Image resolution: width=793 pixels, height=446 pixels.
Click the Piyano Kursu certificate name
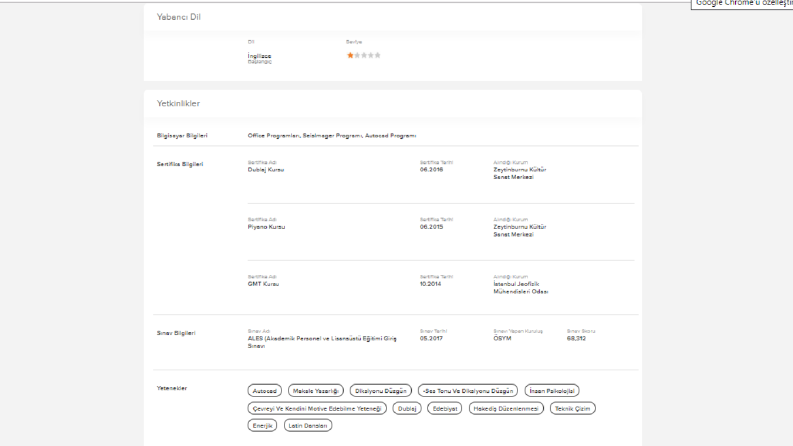(x=267, y=227)
